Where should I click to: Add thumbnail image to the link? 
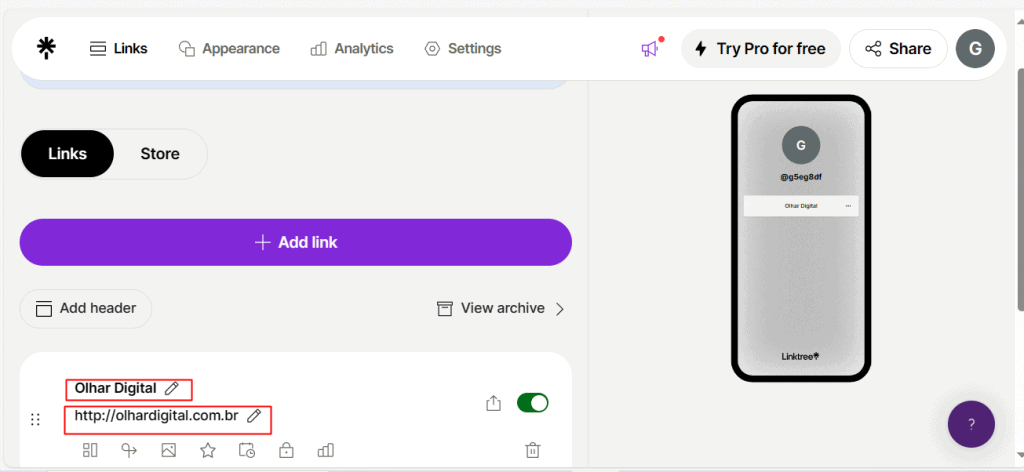coord(168,450)
